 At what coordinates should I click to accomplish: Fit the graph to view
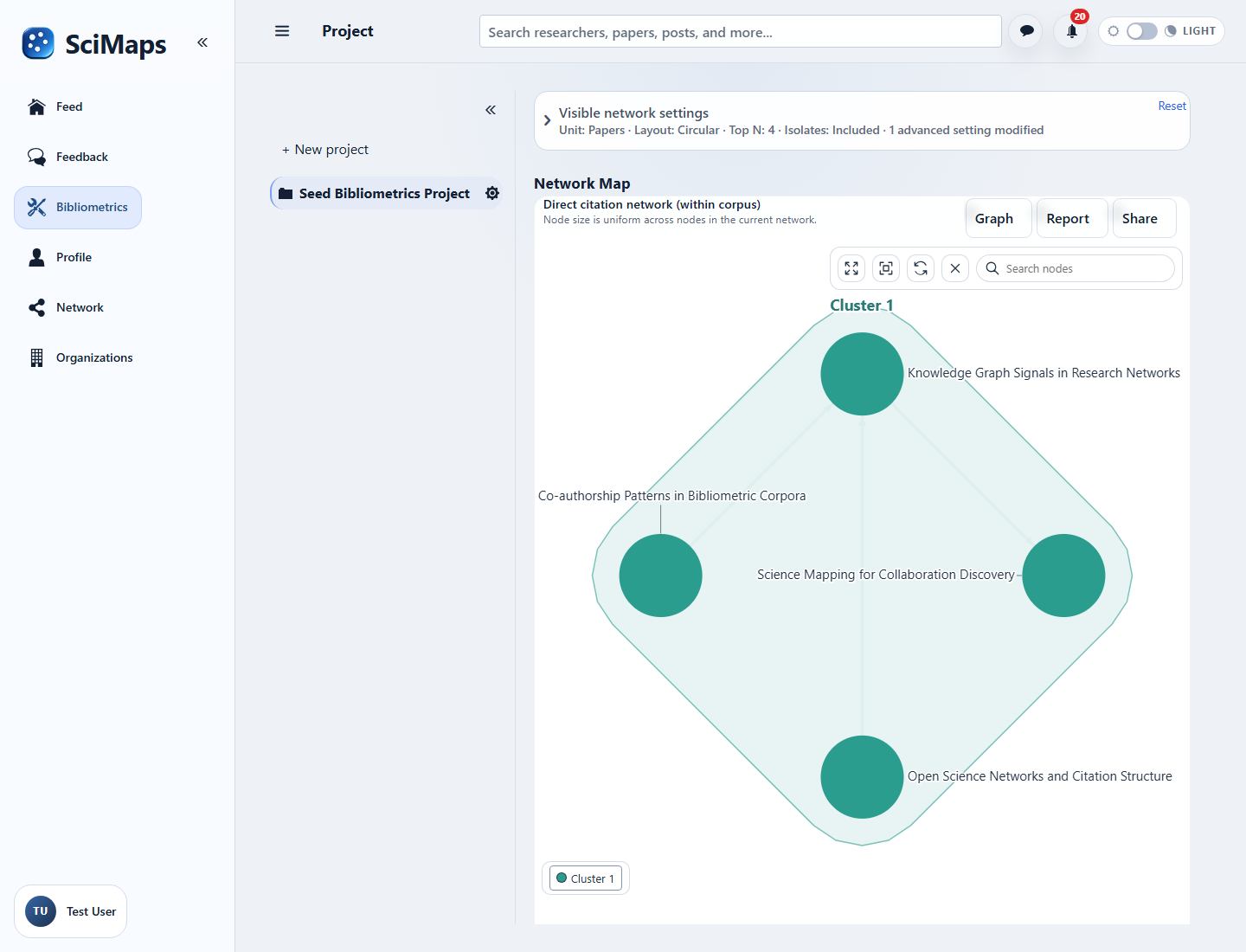pos(886,268)
